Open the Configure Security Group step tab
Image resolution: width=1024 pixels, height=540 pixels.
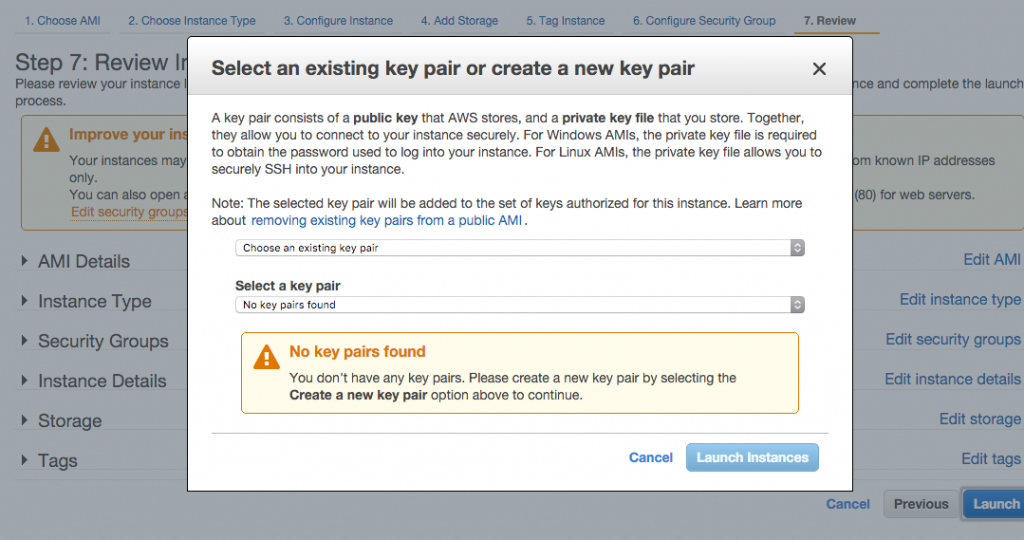tap(704, 21)
